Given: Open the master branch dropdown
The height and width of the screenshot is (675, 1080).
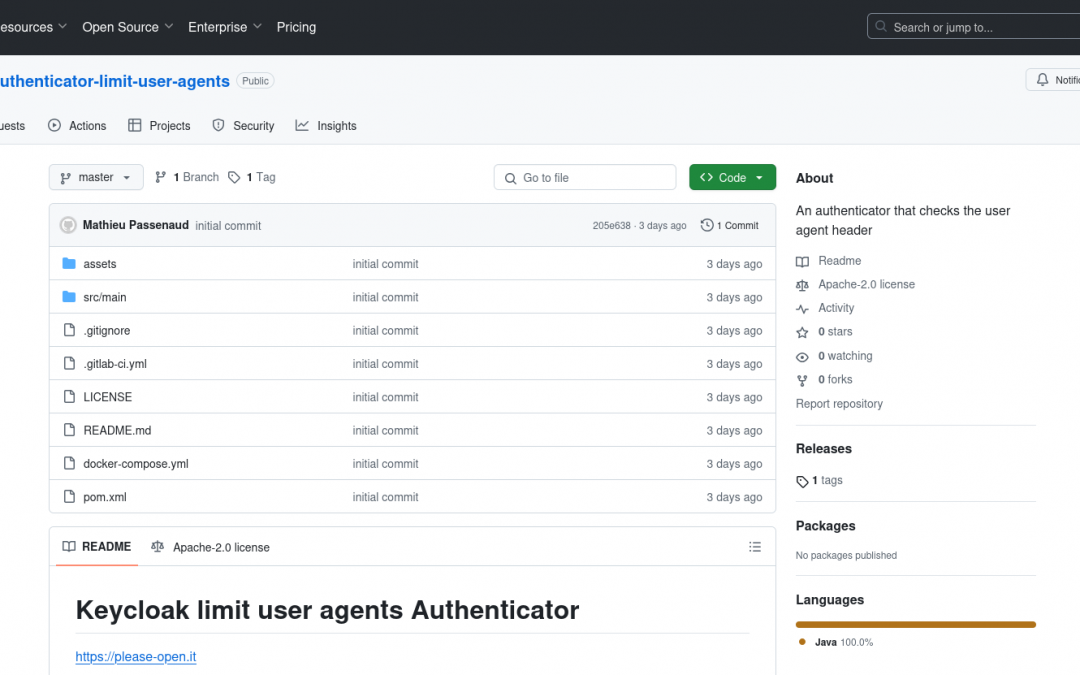Looking at the screenshot, I should [x=96, y=177].
